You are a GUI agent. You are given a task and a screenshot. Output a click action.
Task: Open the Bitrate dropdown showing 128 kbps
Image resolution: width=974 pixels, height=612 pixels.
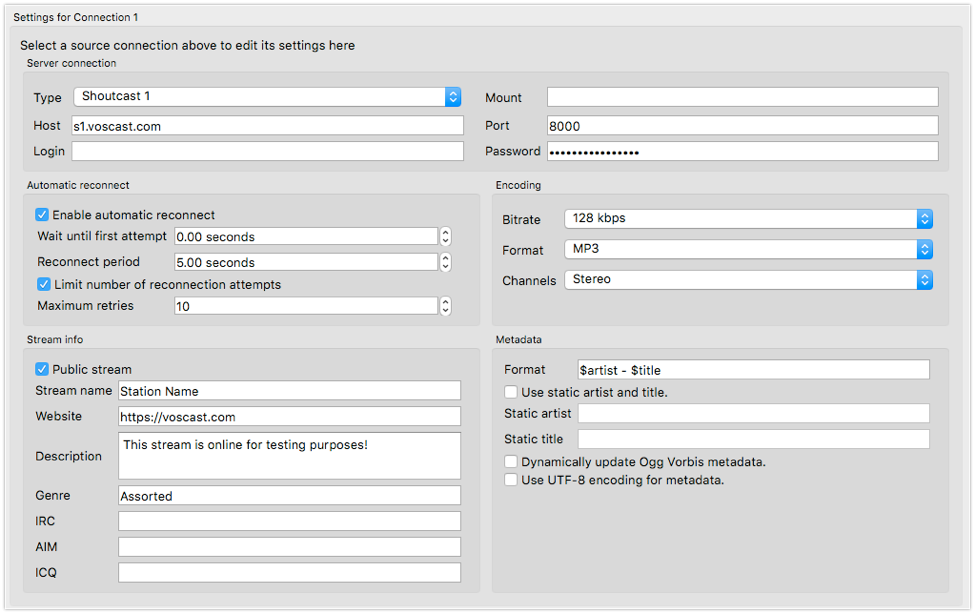(749, 219)
